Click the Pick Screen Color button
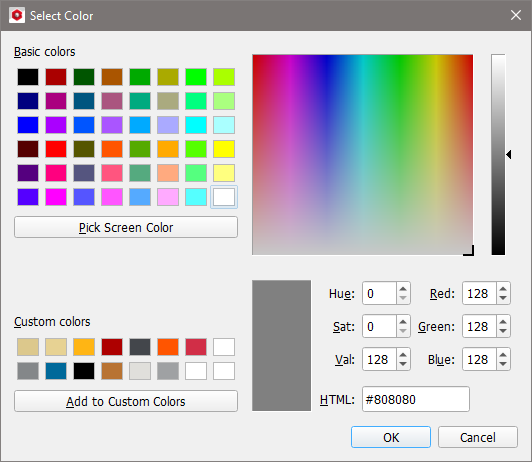This screenshot has height=462, width=532. click(x=126, y=227)
